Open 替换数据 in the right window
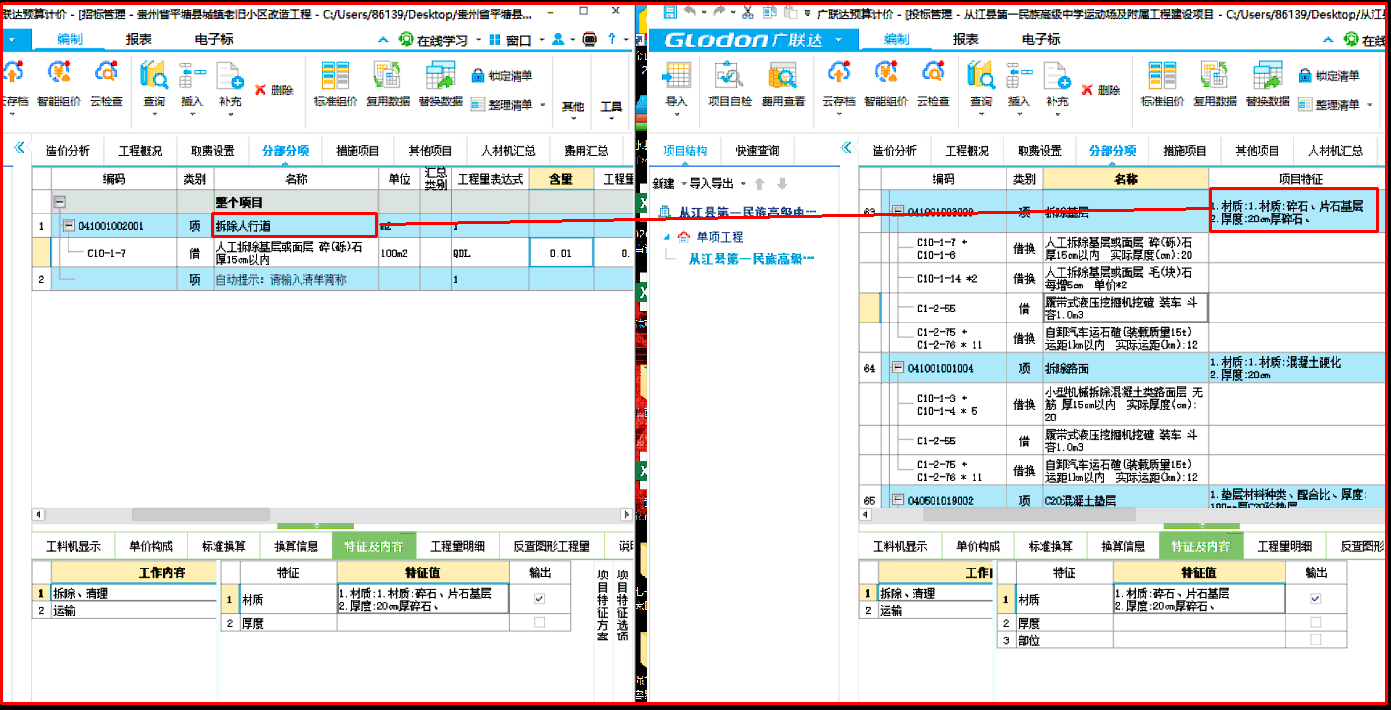1391x710 pixels. 1267,82
